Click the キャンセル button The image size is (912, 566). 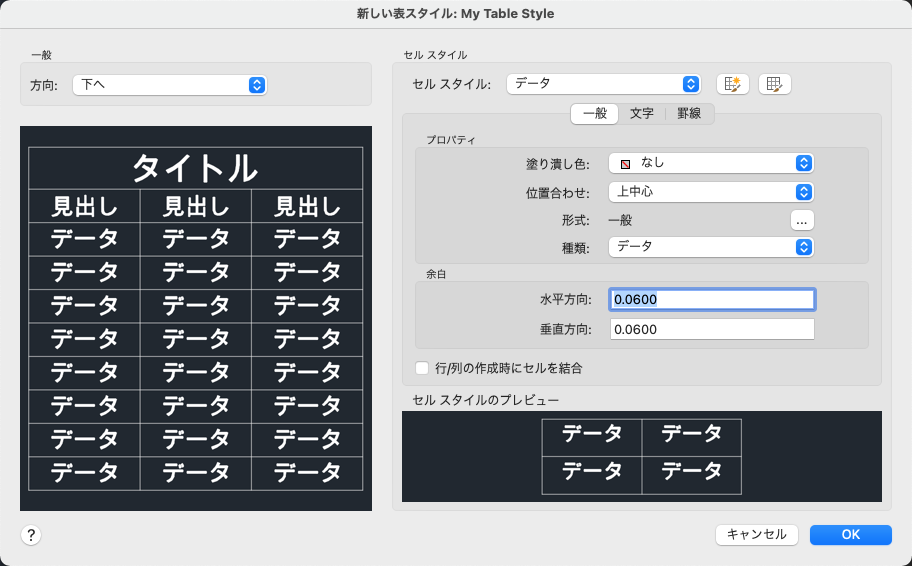757,535
